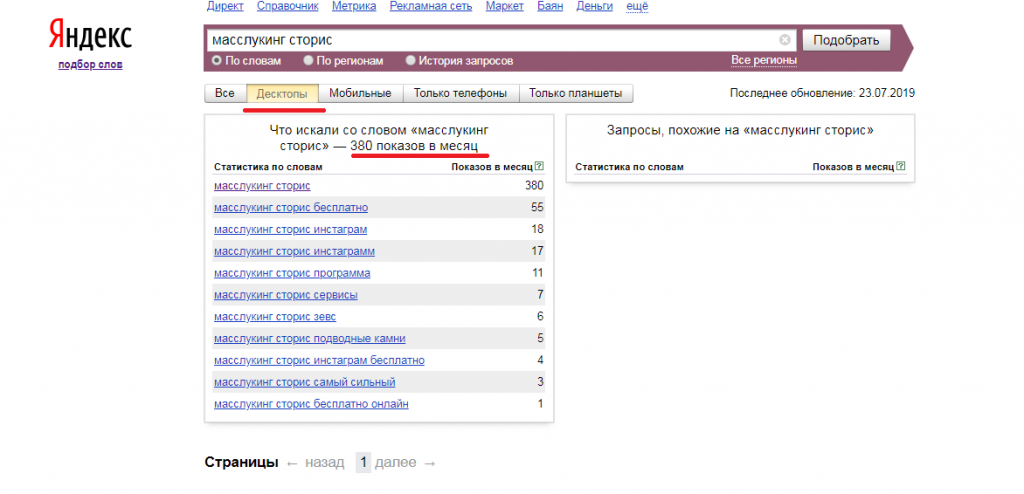Switch to the 'Десктопы' tab
This screenshot has width=1024, height=494.
pos(282,93)
